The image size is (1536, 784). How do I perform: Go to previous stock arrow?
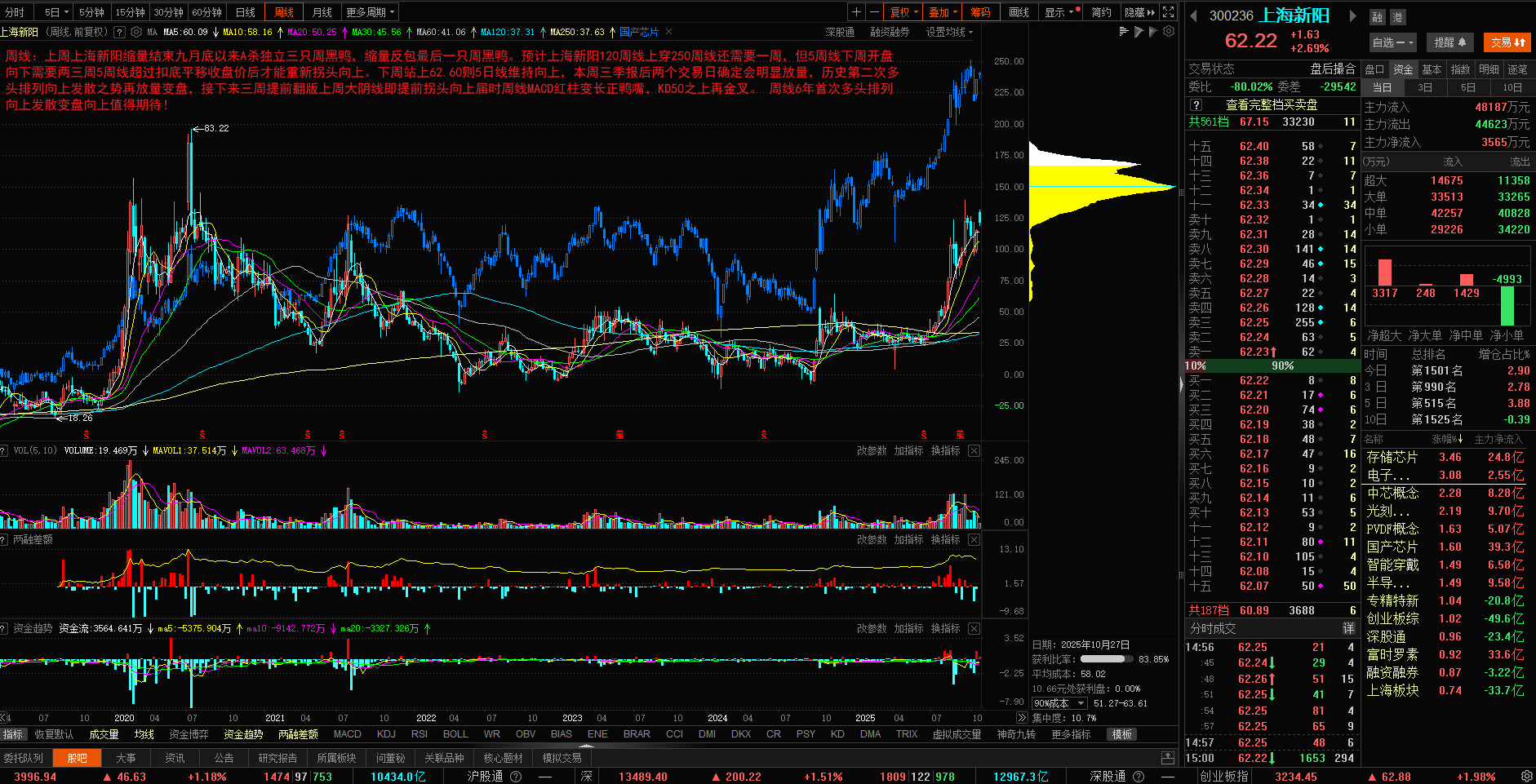click(x=1193, y=16)
